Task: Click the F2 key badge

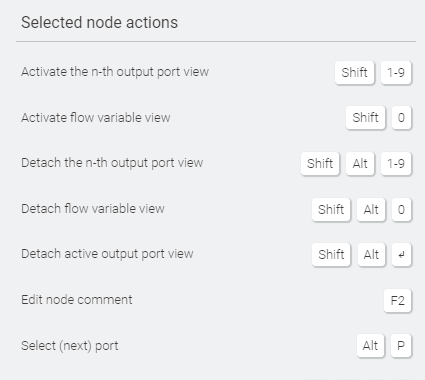Action: tap(397, 300)
